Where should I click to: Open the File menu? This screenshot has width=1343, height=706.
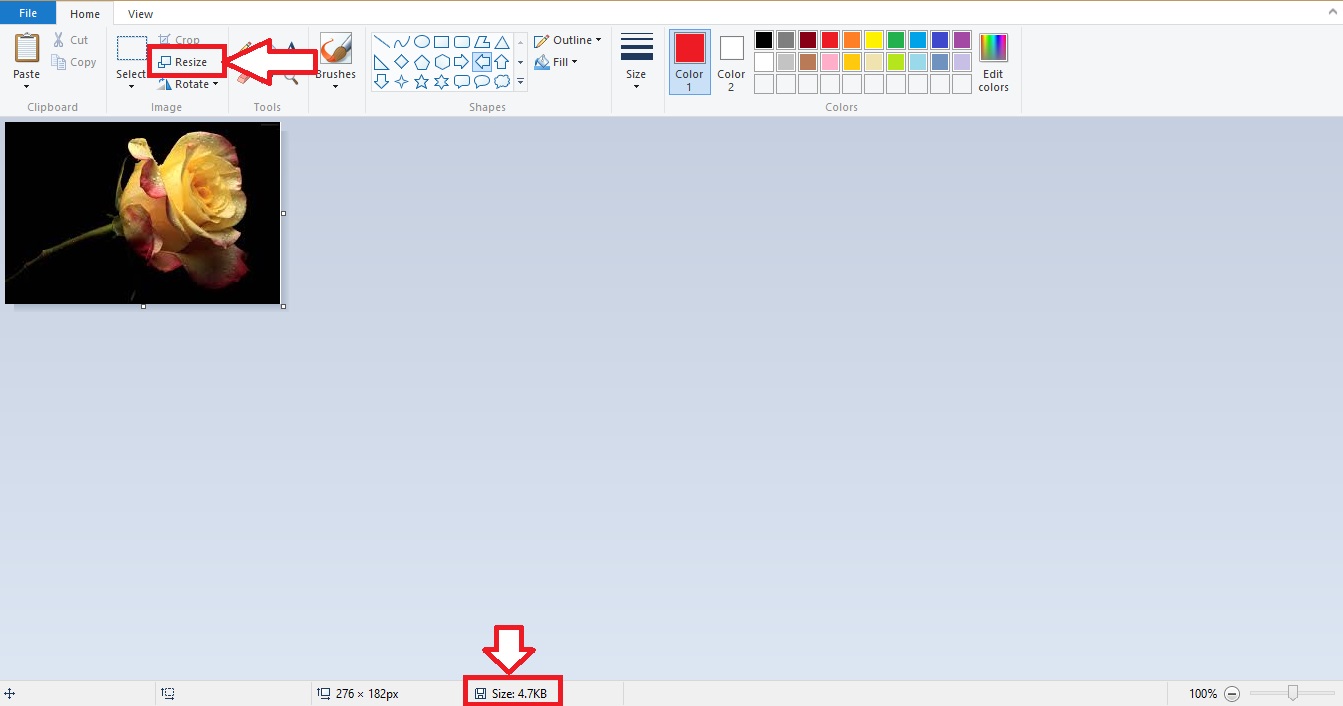[27, 14]
